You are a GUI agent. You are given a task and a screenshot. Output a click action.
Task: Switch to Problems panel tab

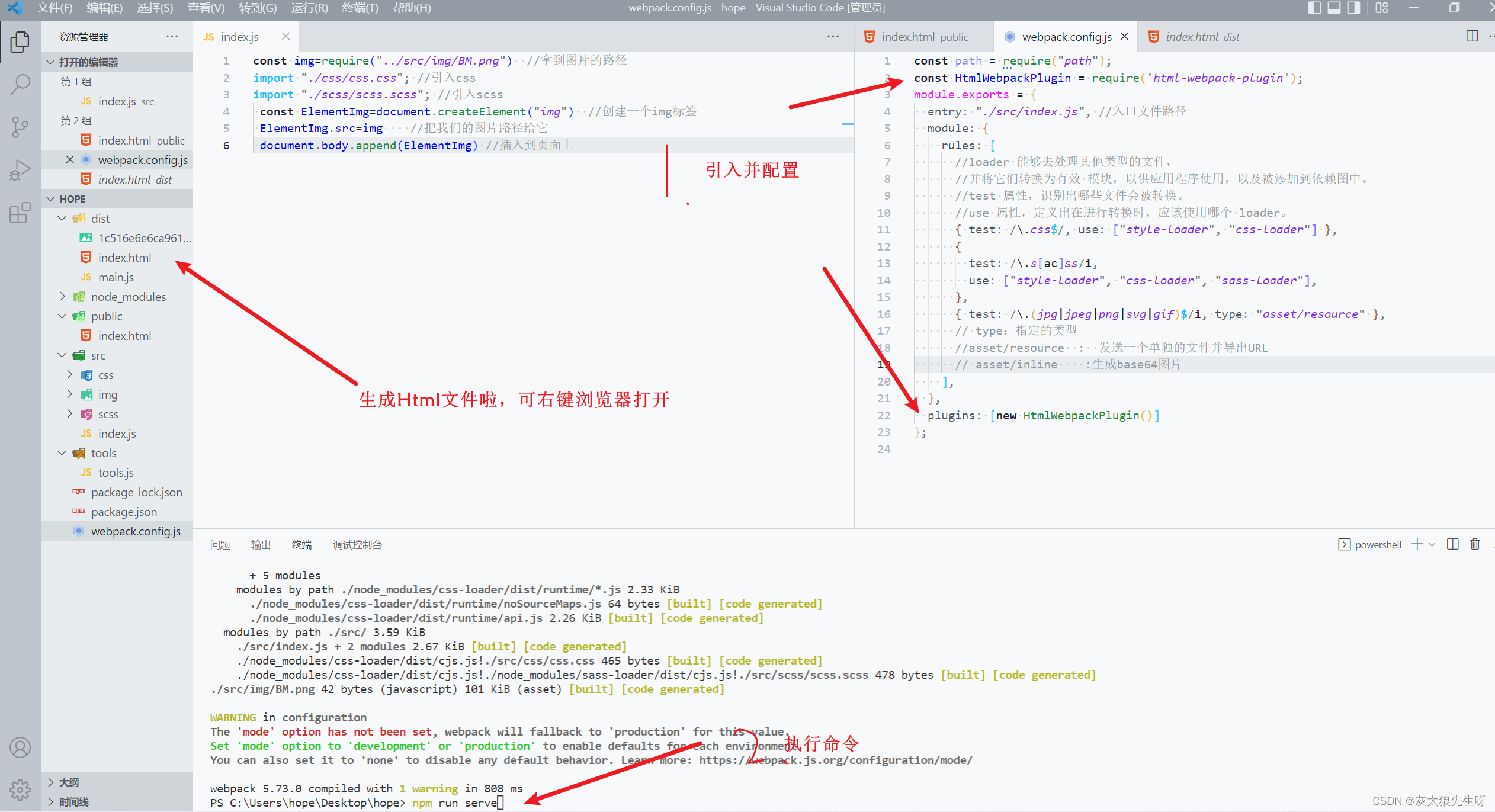tap(220, 545)
